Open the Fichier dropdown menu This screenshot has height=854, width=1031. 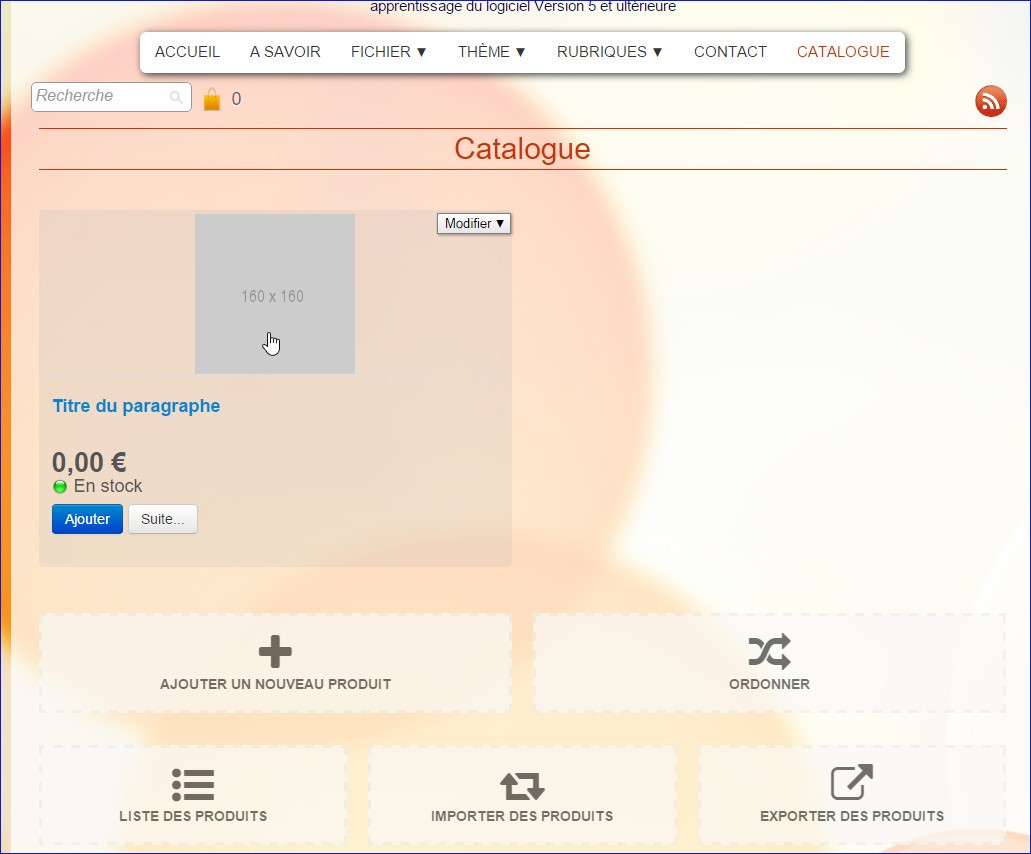pyautogui.click(x=388, y=52)
